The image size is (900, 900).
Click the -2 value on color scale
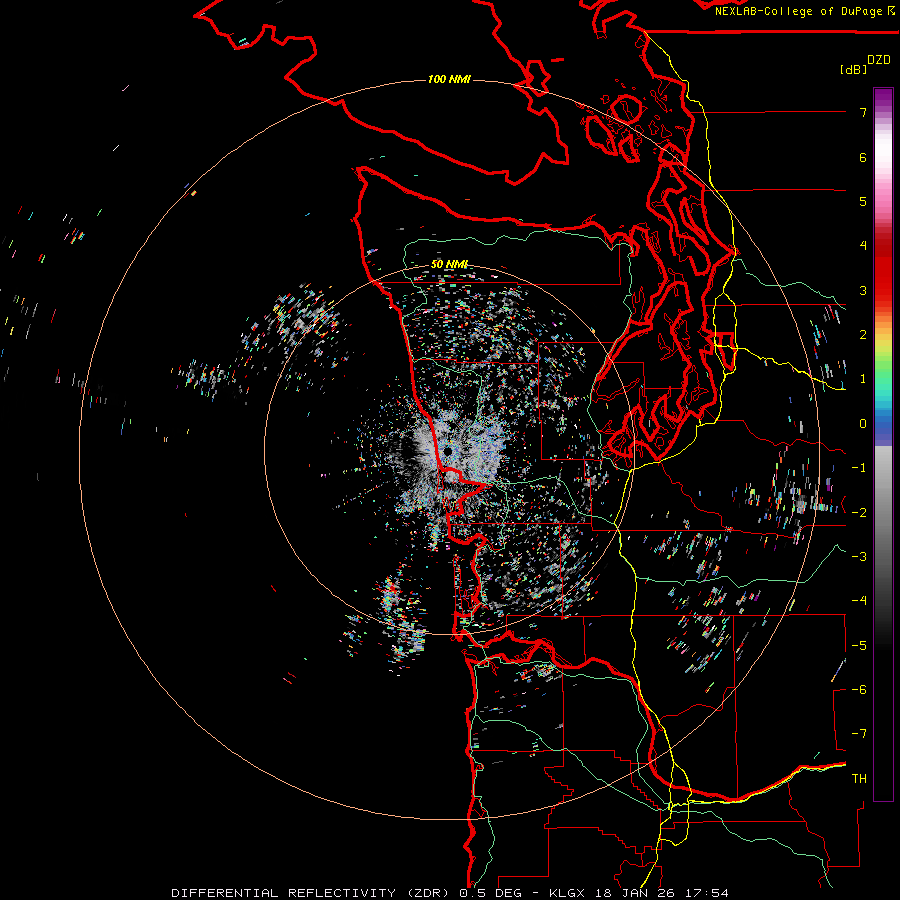click(x=859, y=513)
